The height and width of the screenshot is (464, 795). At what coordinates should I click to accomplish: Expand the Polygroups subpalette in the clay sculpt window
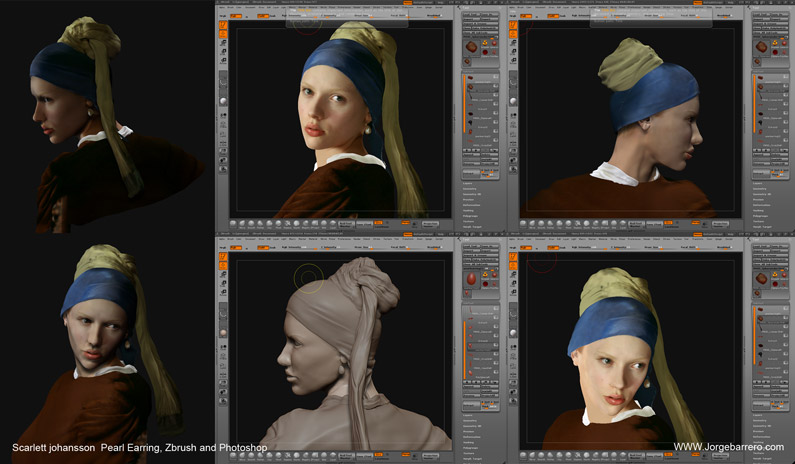pos(470,448)
